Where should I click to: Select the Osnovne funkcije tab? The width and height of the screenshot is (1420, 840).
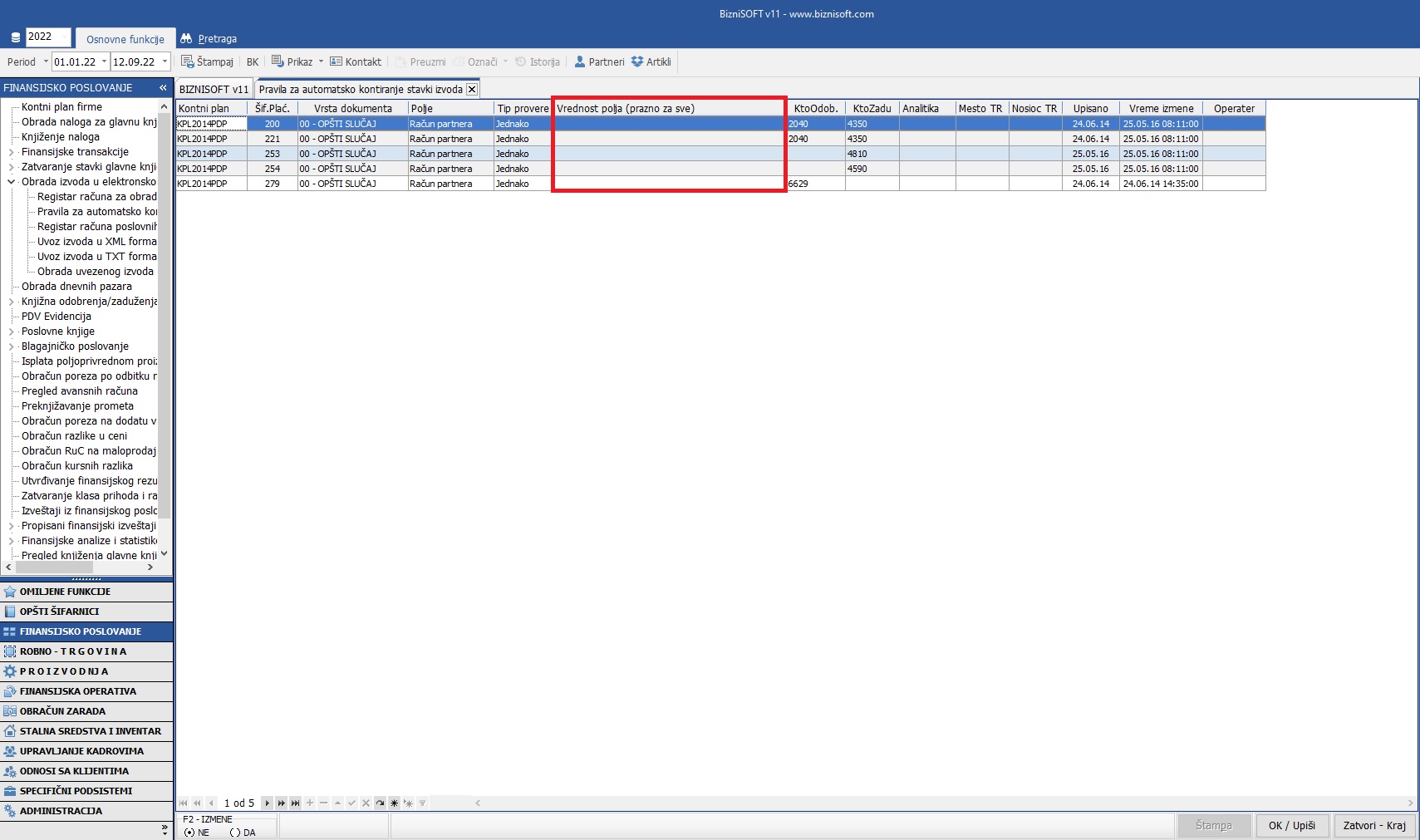(125, 39)
